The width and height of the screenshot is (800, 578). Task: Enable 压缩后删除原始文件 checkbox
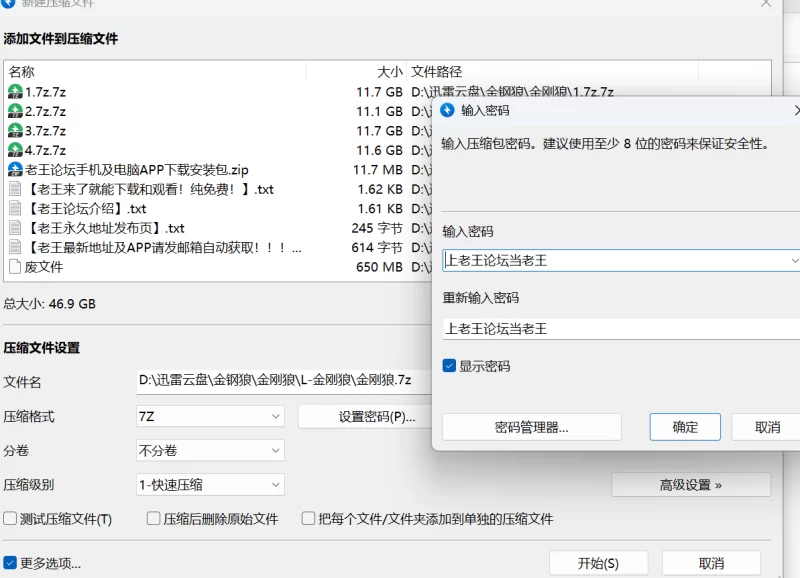click(153, 519)
